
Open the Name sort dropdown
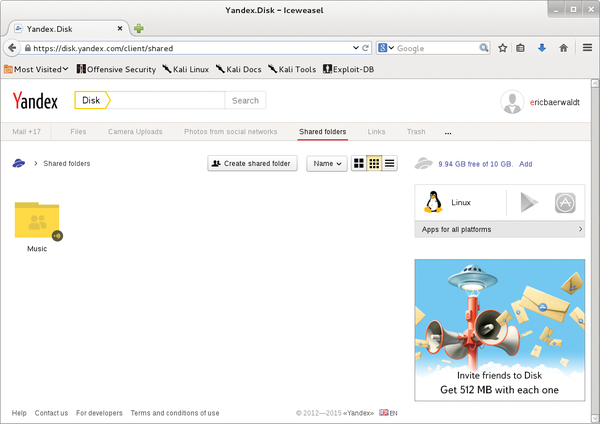pyautogui.click(x=327, y=163)
